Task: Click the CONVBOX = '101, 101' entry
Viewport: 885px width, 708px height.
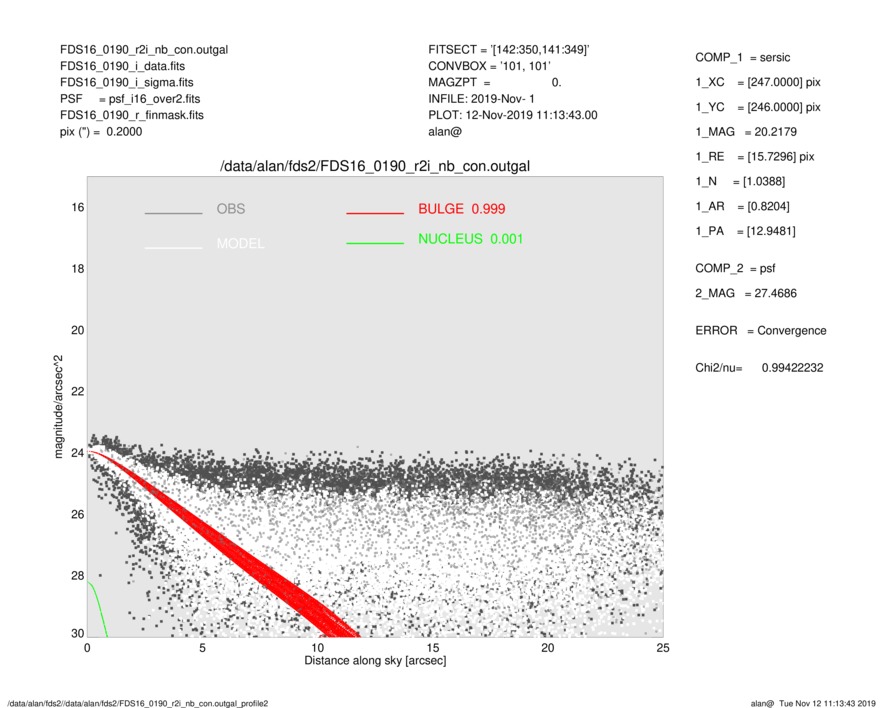Action: pyautogui.click(x=488, y=66)
